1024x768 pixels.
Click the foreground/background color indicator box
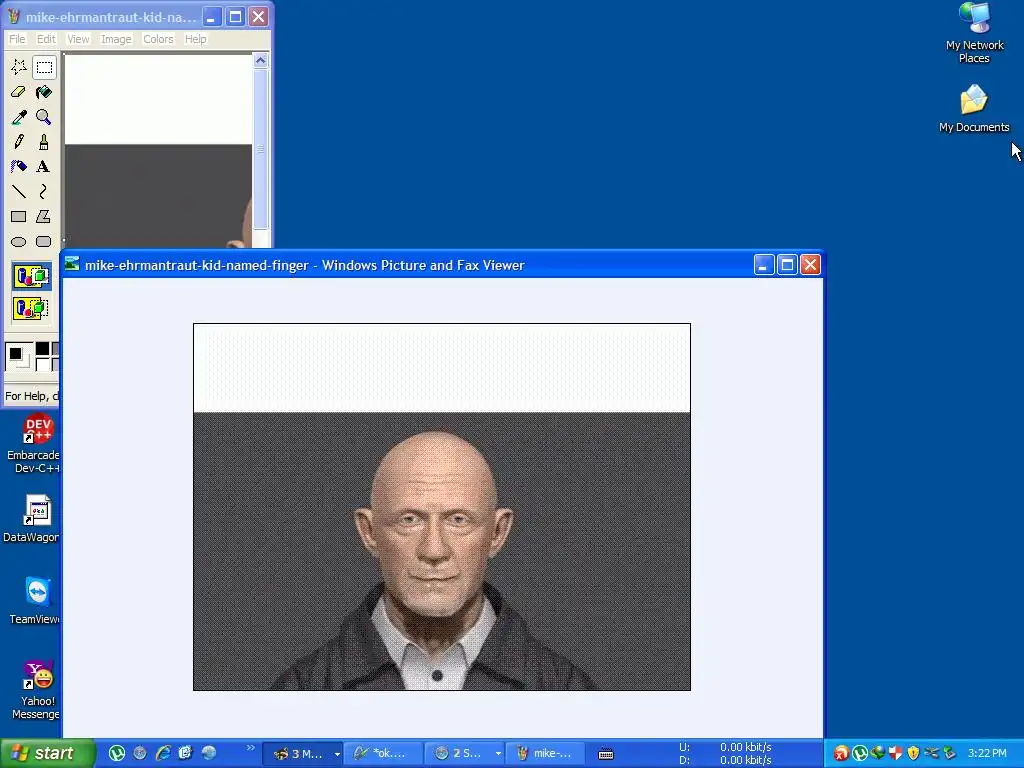18,357
